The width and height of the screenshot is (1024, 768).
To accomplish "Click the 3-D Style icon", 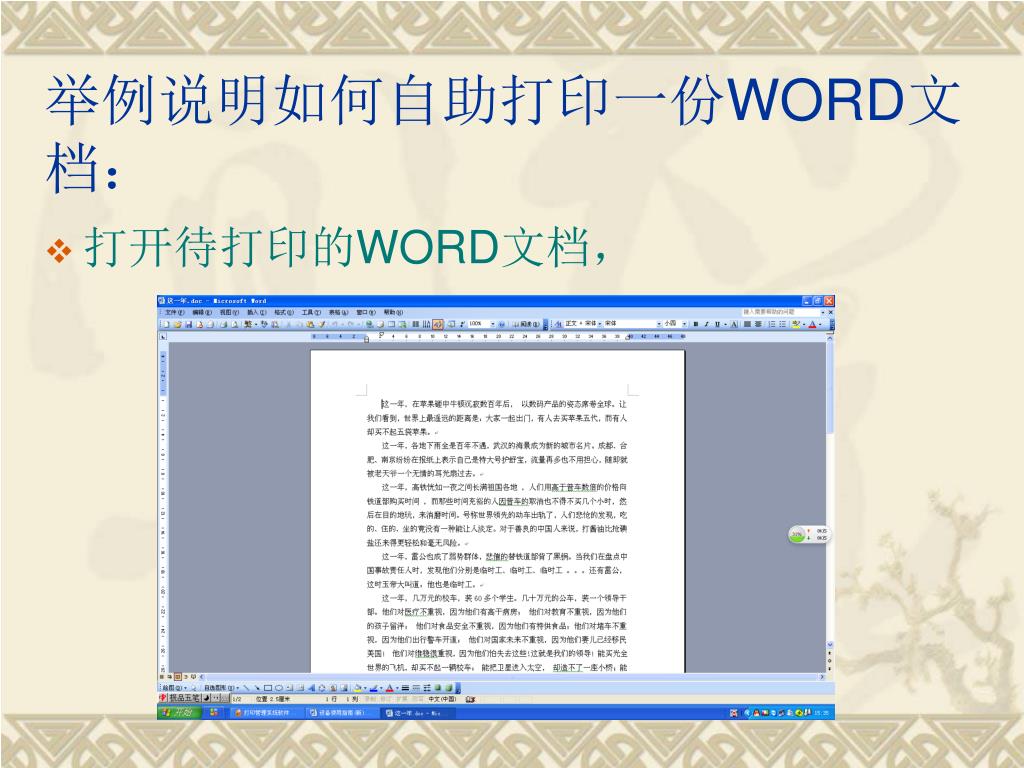I will pos(449,688).
